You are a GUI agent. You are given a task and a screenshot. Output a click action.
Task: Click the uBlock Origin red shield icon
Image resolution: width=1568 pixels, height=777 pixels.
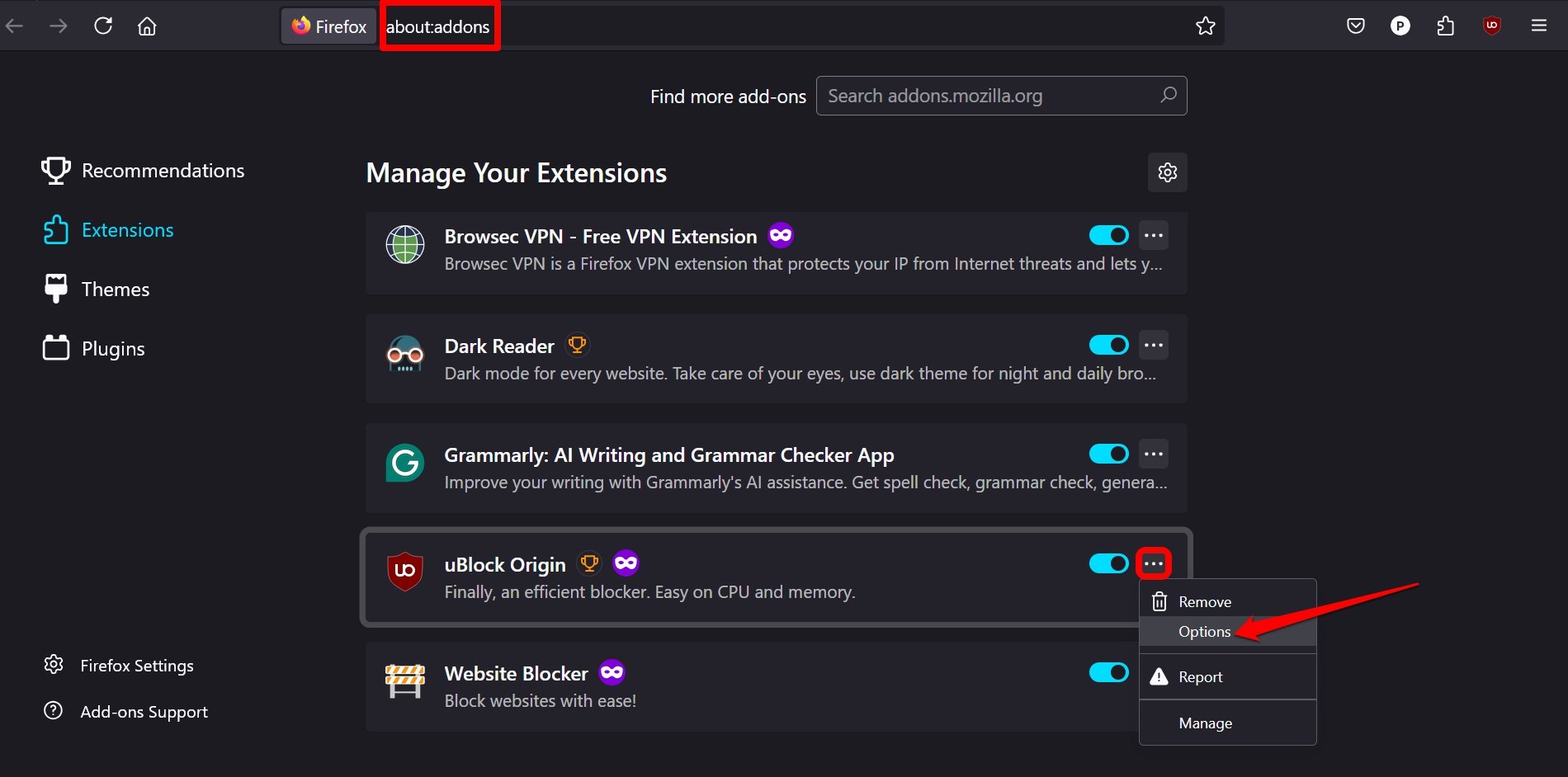point(405,572)
